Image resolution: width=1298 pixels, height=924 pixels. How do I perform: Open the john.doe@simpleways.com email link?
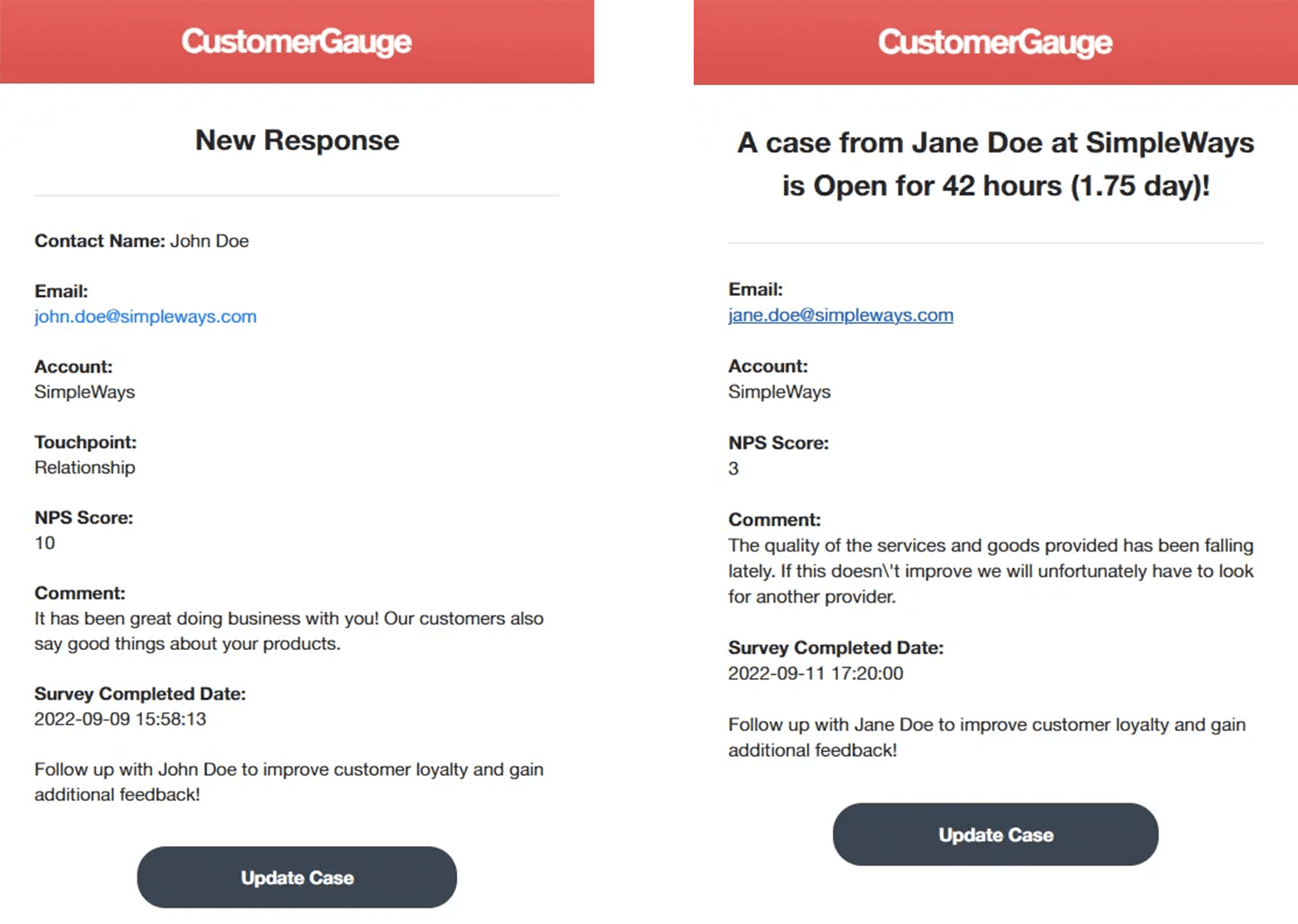point(146,316)
